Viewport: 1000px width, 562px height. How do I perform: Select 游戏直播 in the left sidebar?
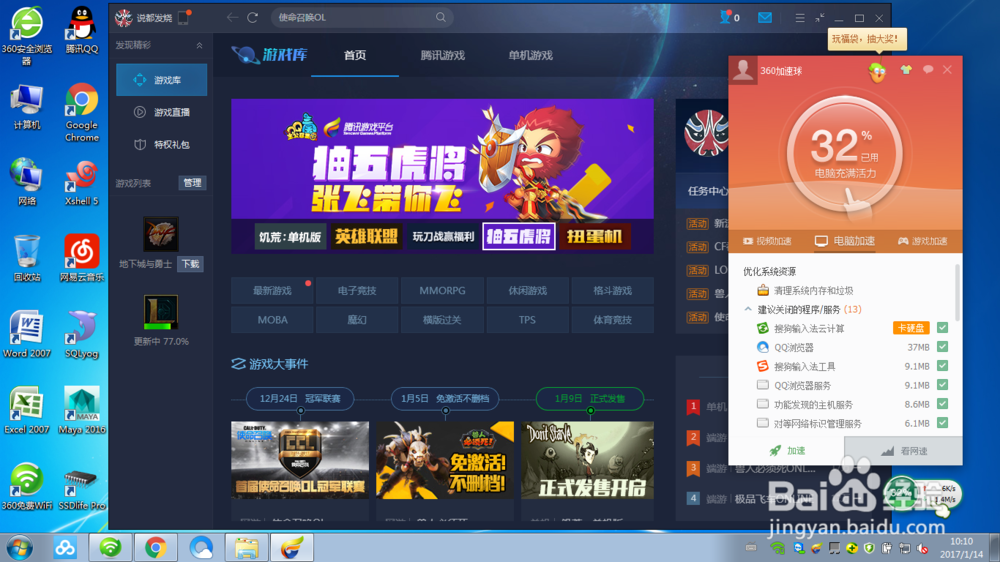[x=161, y=112]
